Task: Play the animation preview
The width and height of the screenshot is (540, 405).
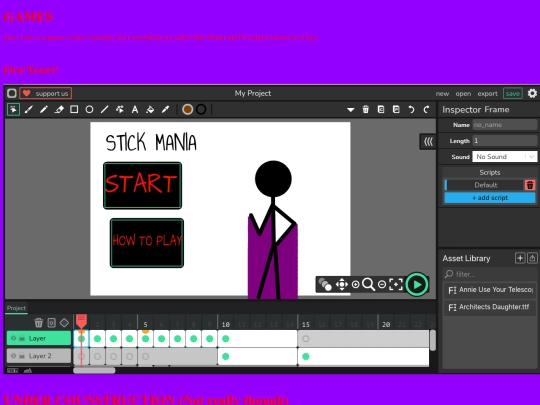Action: pyautogui.click(x=417, y=284)
